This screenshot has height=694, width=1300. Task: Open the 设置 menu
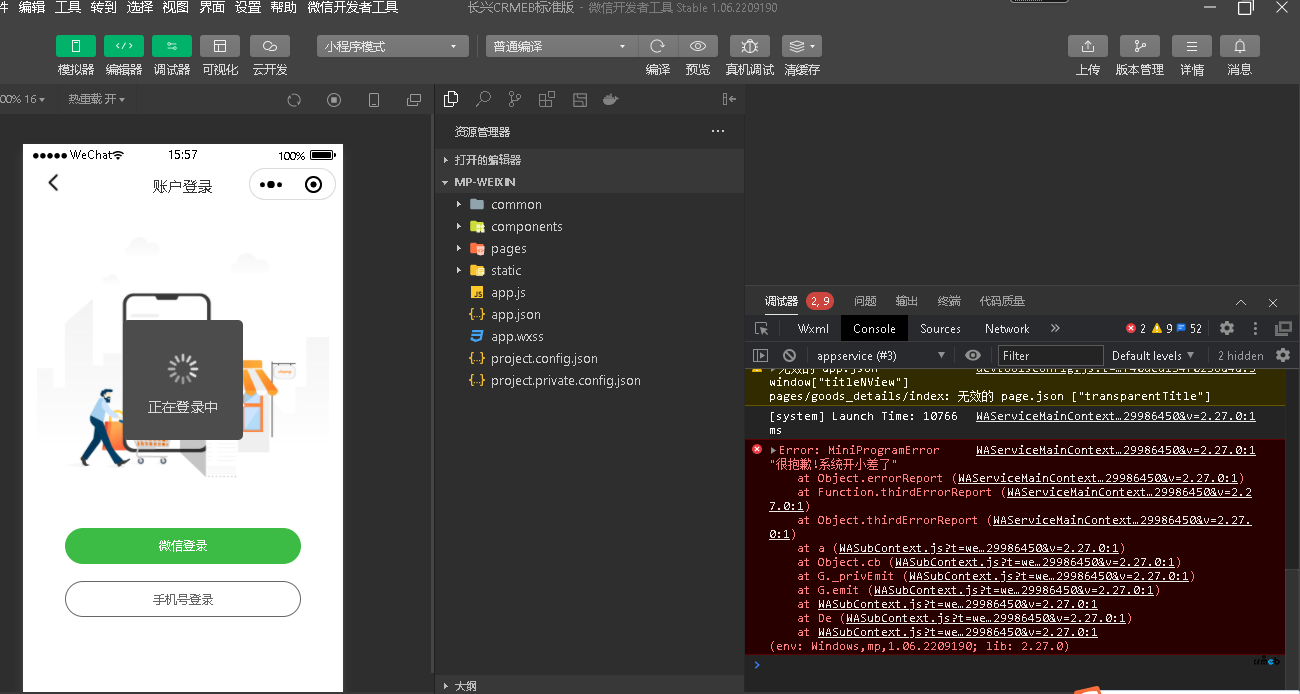tap(248, 7)
